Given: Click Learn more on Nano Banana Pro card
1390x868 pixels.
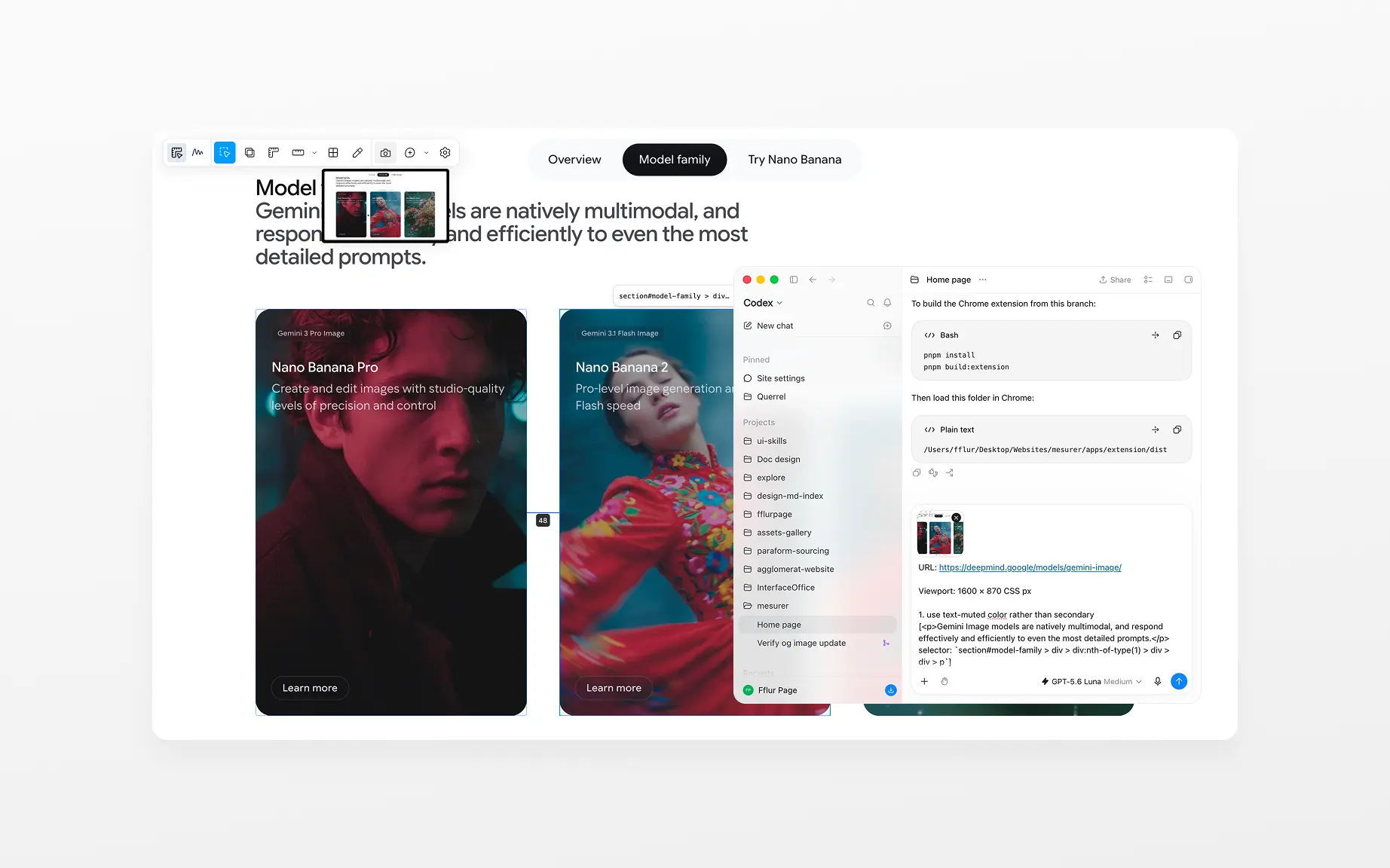Looking at the screenshot, I should pyautogui.click(x=310, y=688).
